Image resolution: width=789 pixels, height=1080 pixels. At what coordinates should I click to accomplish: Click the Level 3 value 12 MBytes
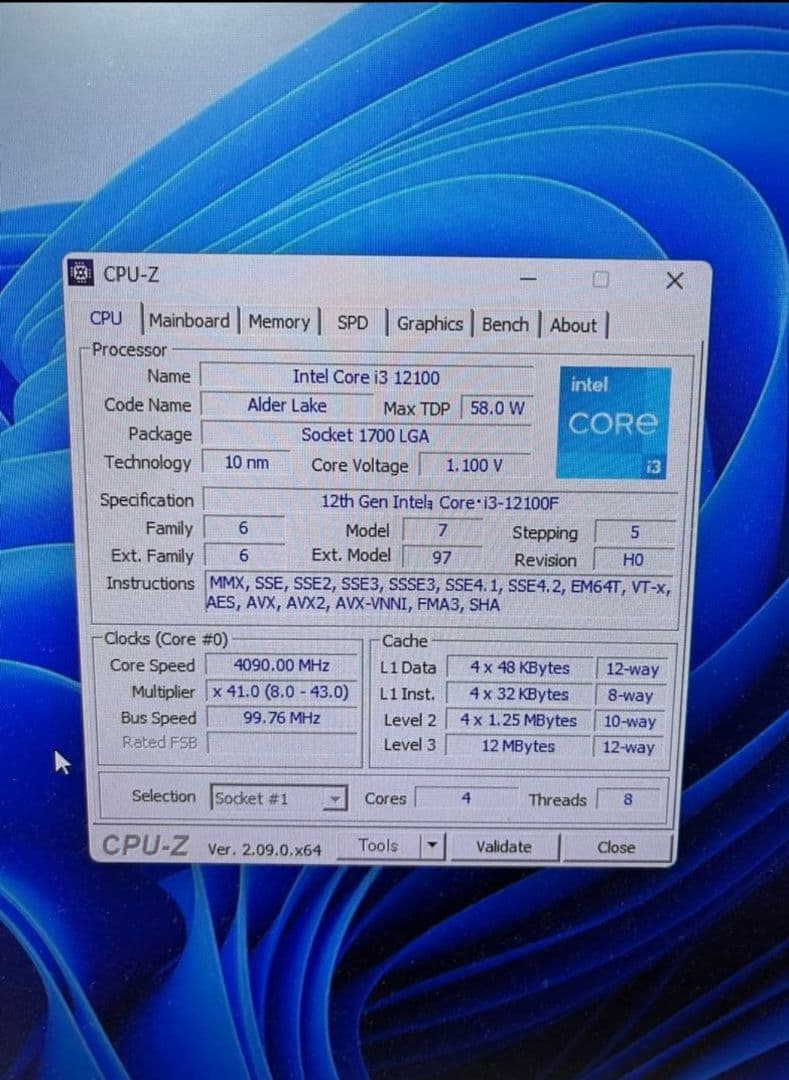pyautogui.click(x=518, y=746)
